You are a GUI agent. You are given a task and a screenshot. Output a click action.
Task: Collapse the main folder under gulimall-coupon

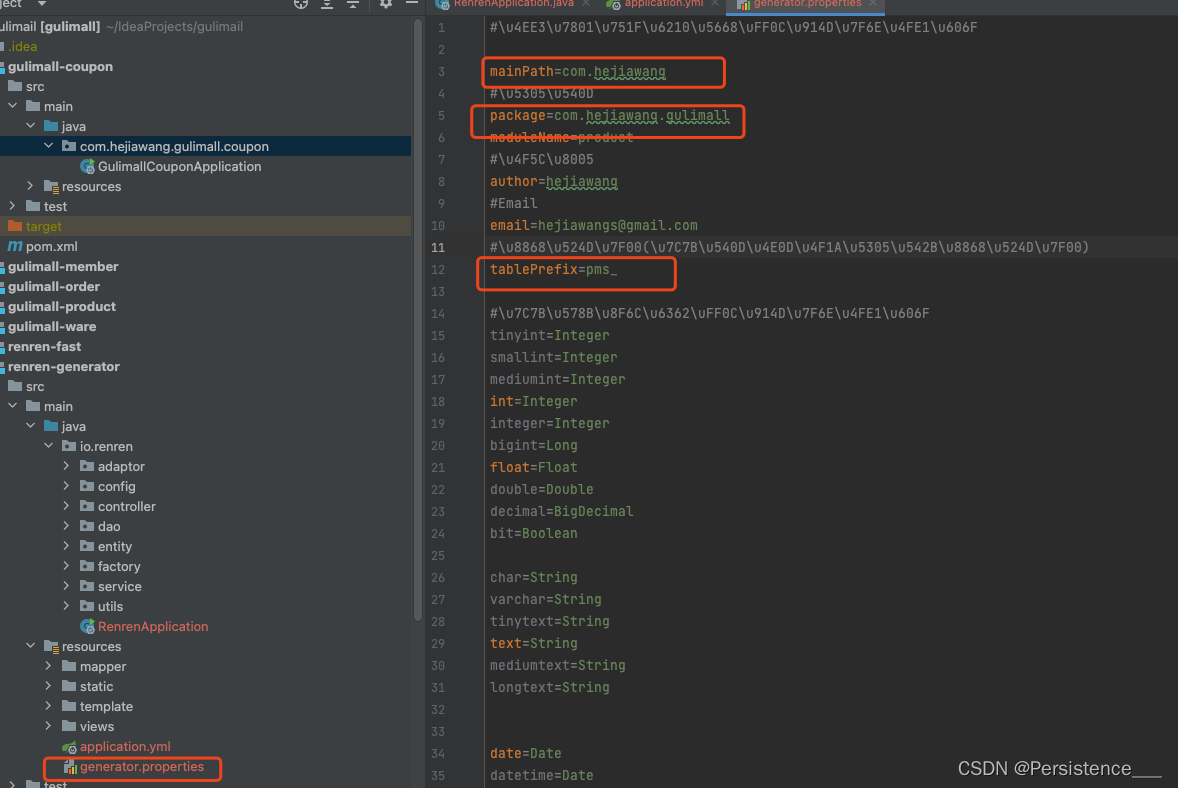click(13, 106)
